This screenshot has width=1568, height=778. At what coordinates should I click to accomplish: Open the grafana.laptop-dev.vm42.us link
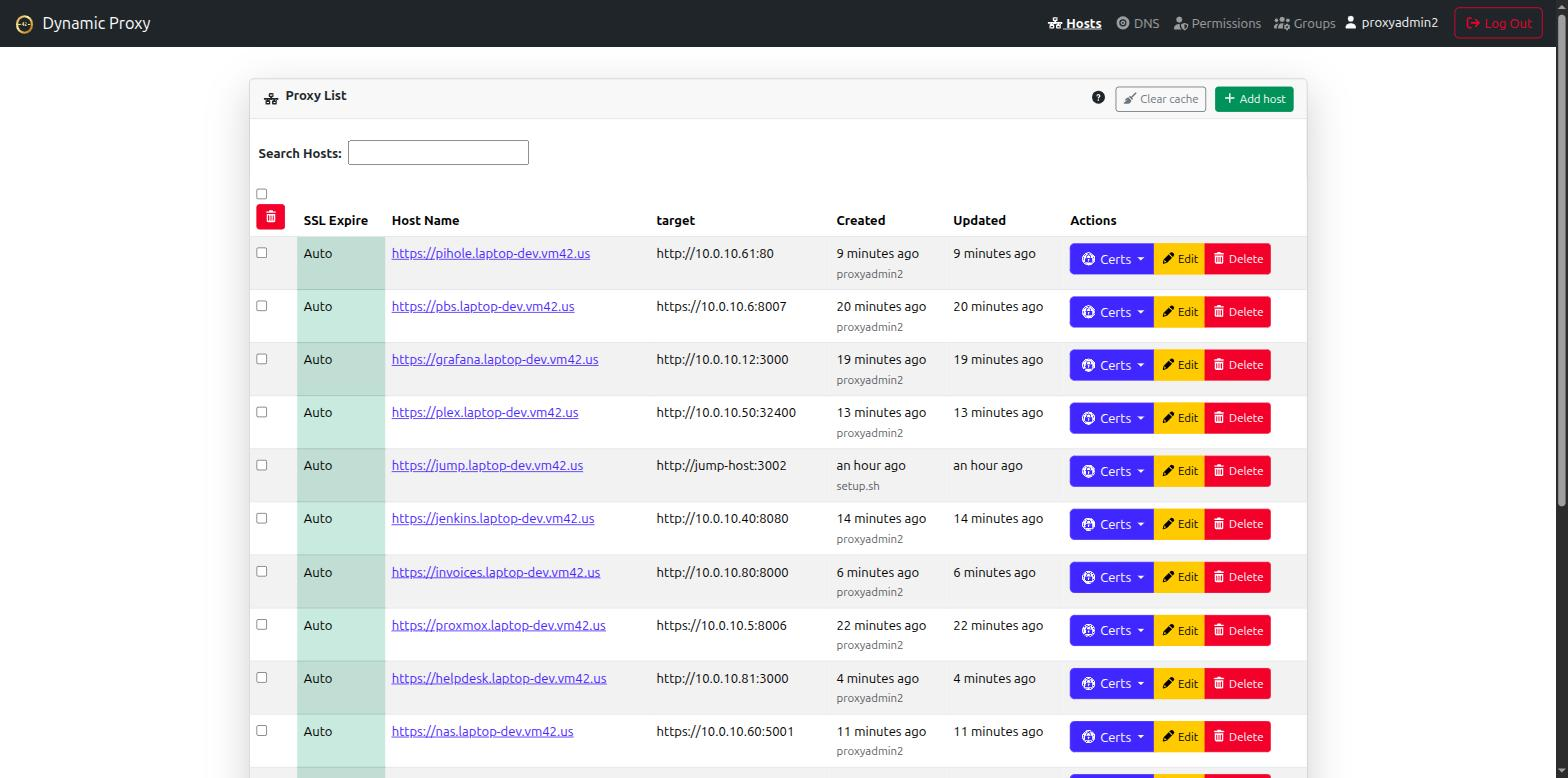coord(495,359)
